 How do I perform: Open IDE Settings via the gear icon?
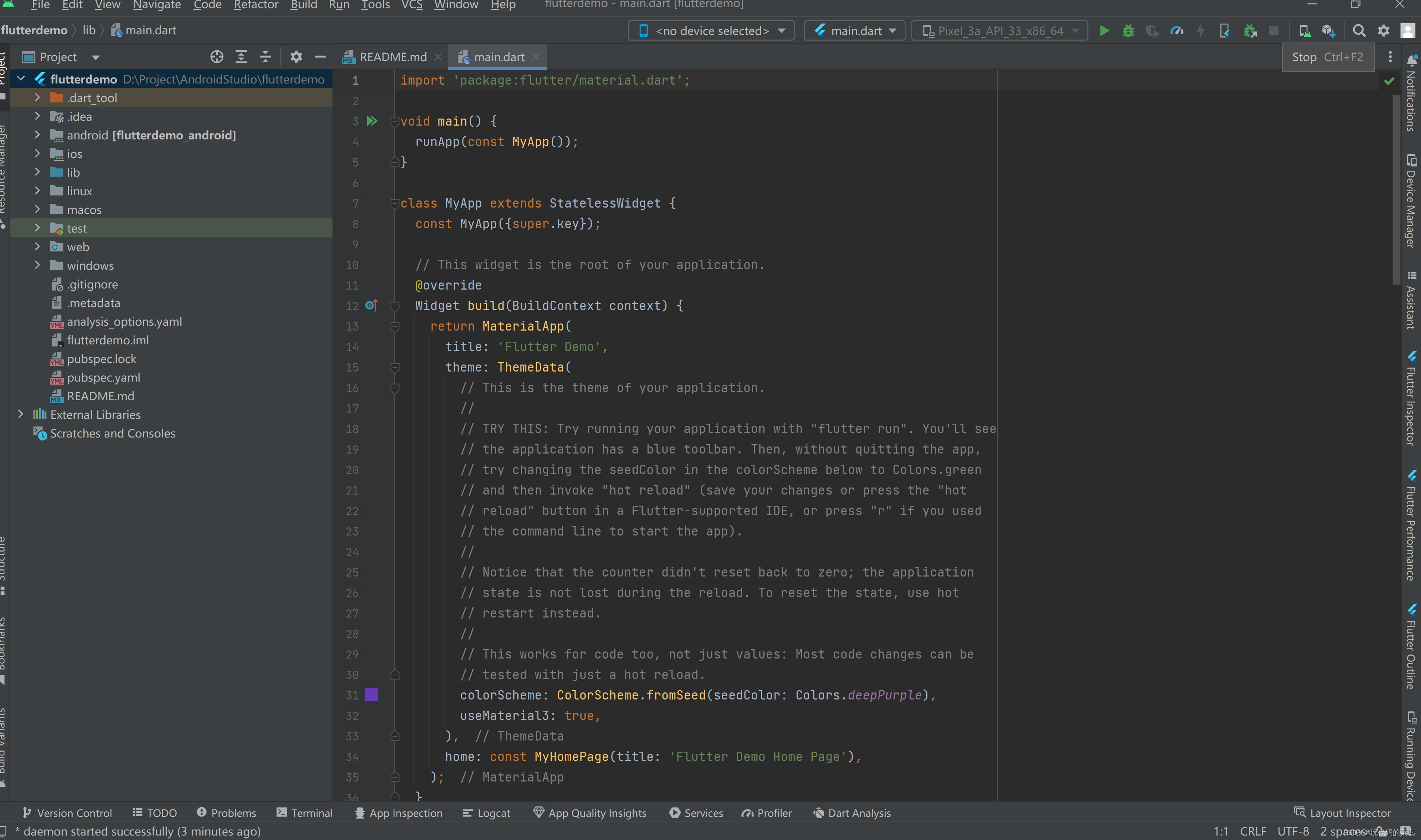click(1384, 31)
